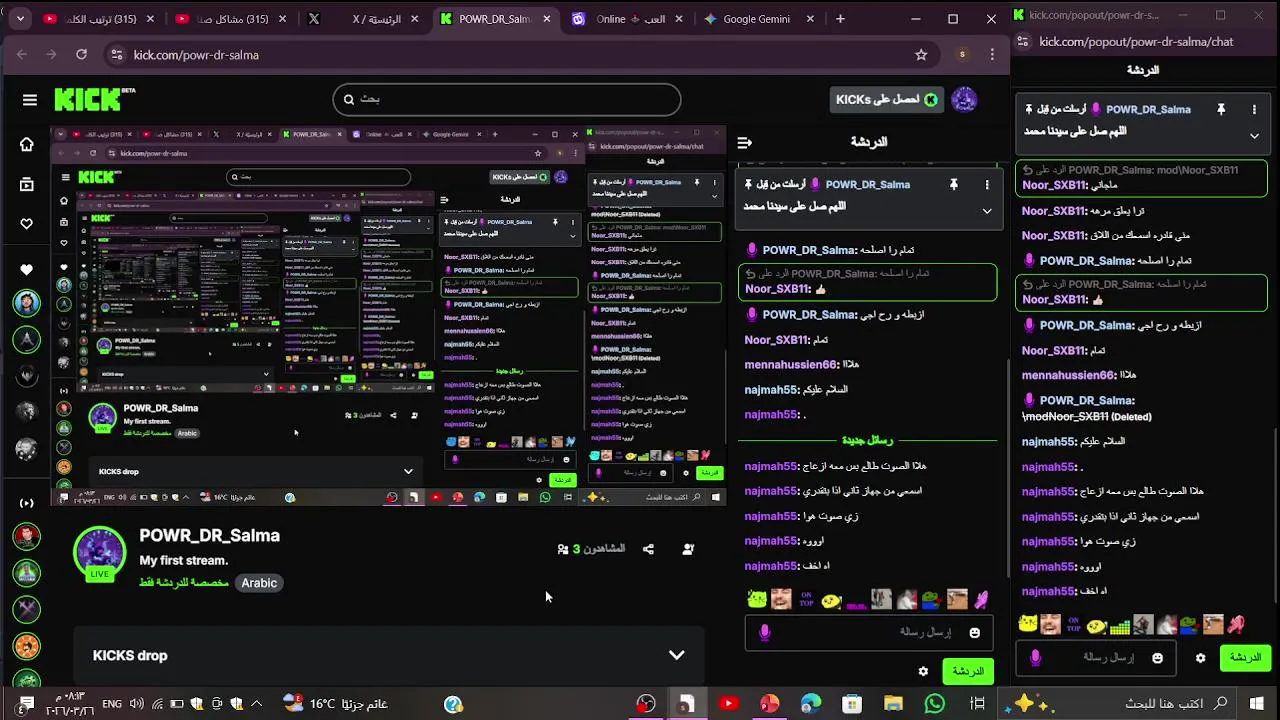This screenshot has width=1280, height=720.
Task: Click the Kick search box
Action: (507, 99)
